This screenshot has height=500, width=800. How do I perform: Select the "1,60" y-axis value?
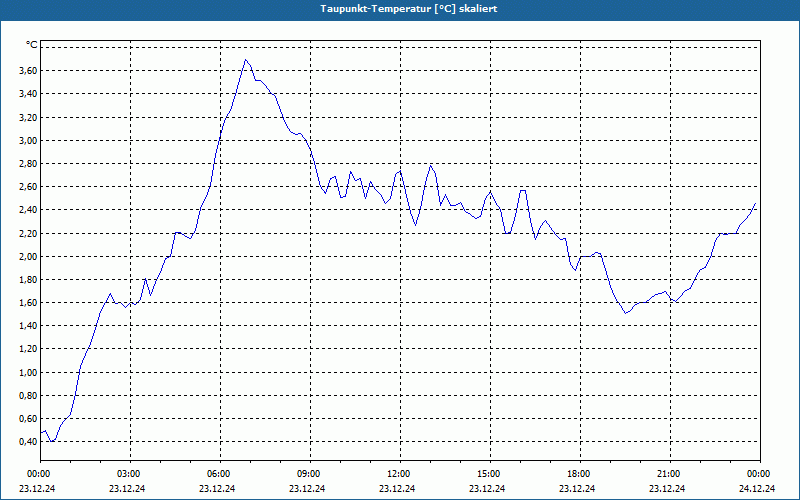pos(28,303)
